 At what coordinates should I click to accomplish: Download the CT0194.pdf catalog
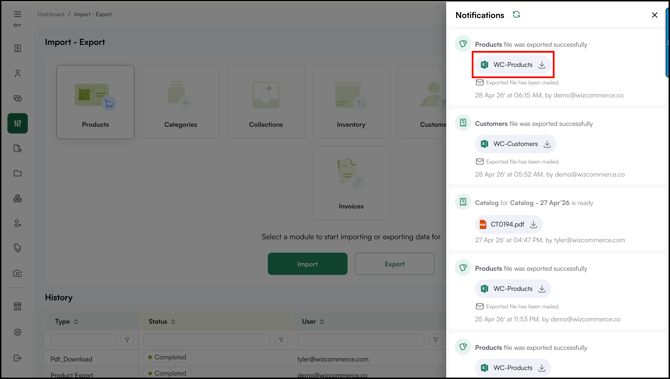click(x=533, y=224)
